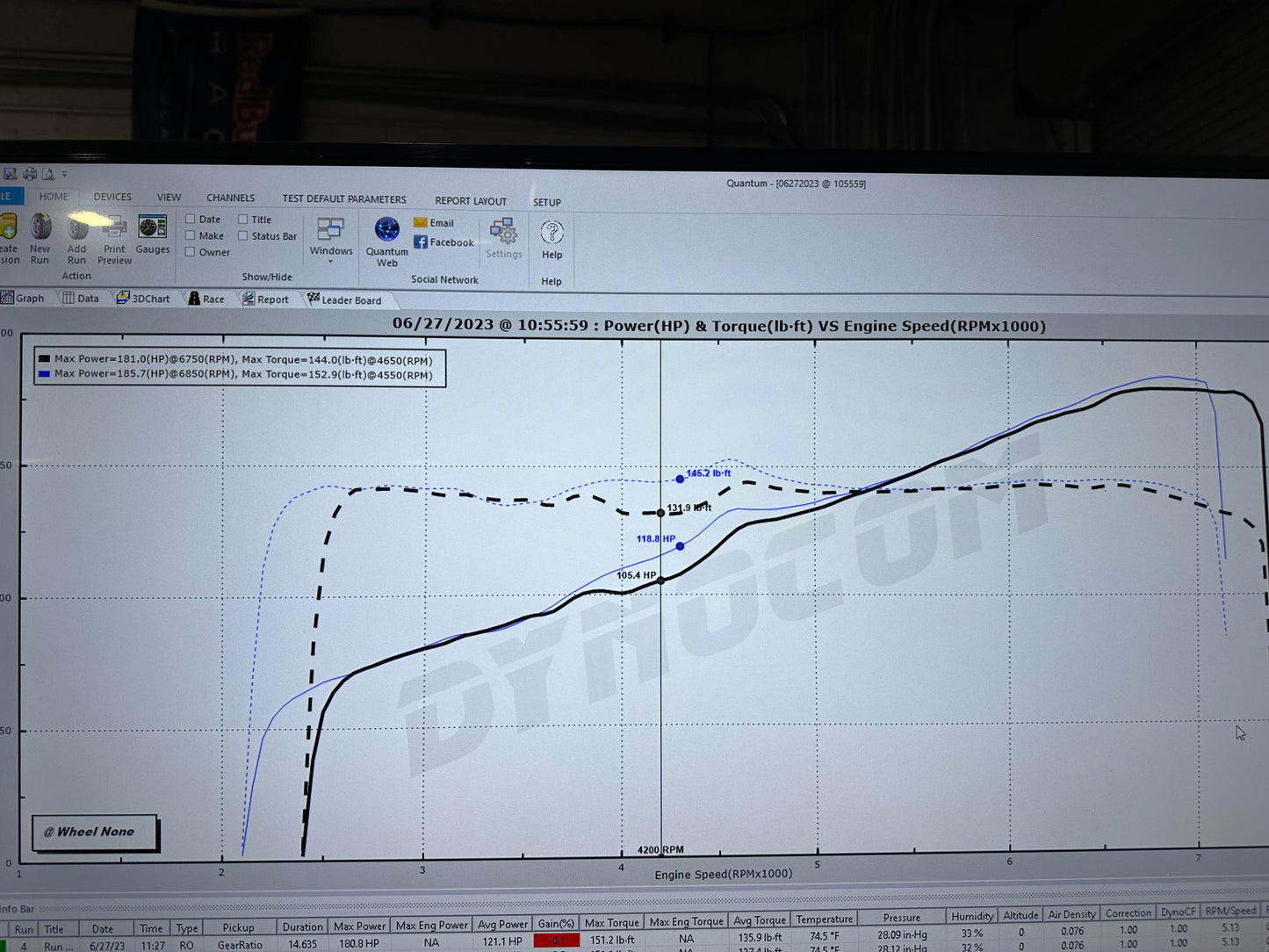Start a New Run

[x=40, y=237]
